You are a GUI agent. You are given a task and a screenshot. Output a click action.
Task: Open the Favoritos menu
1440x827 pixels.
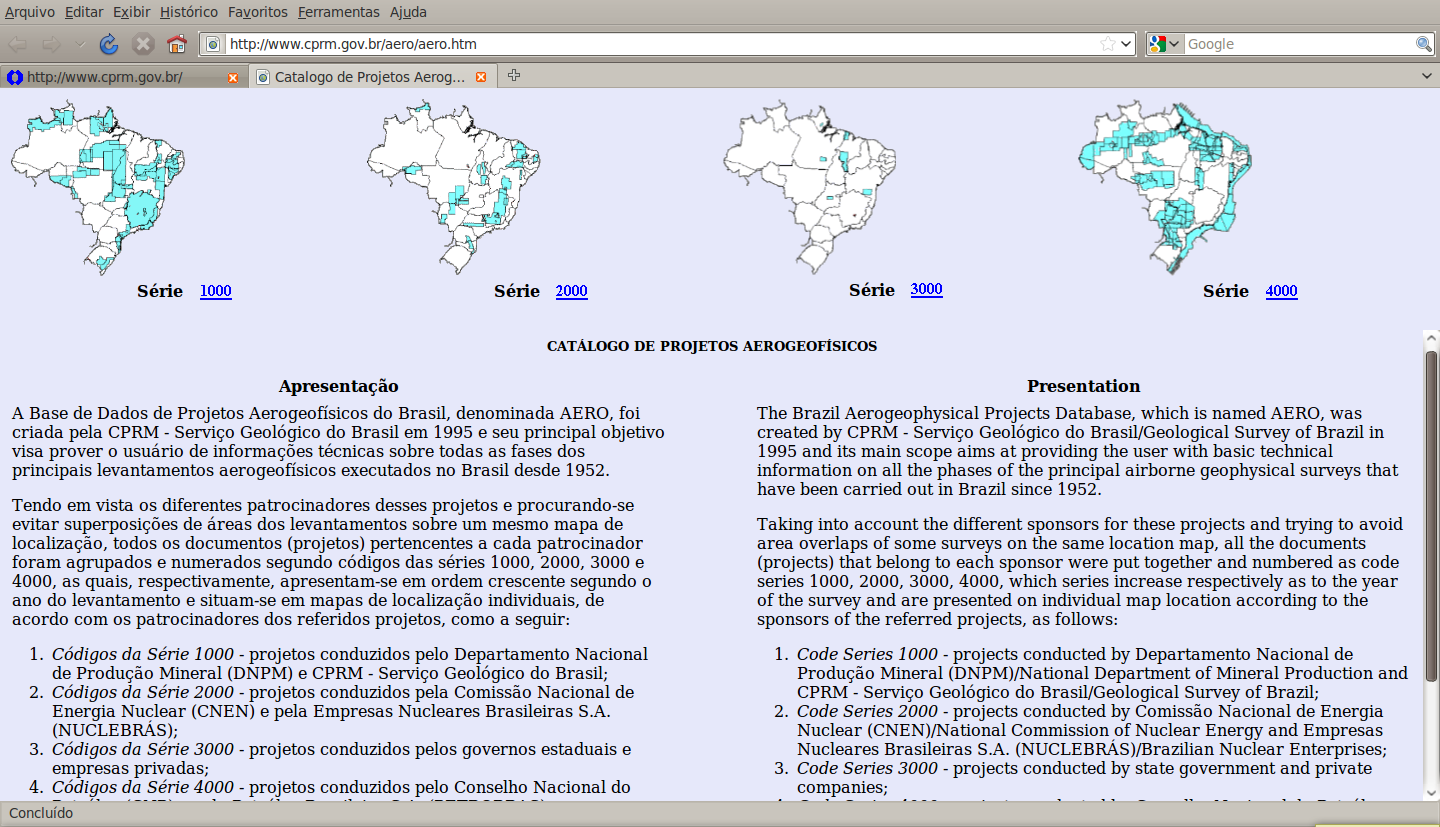pos(258,12)
